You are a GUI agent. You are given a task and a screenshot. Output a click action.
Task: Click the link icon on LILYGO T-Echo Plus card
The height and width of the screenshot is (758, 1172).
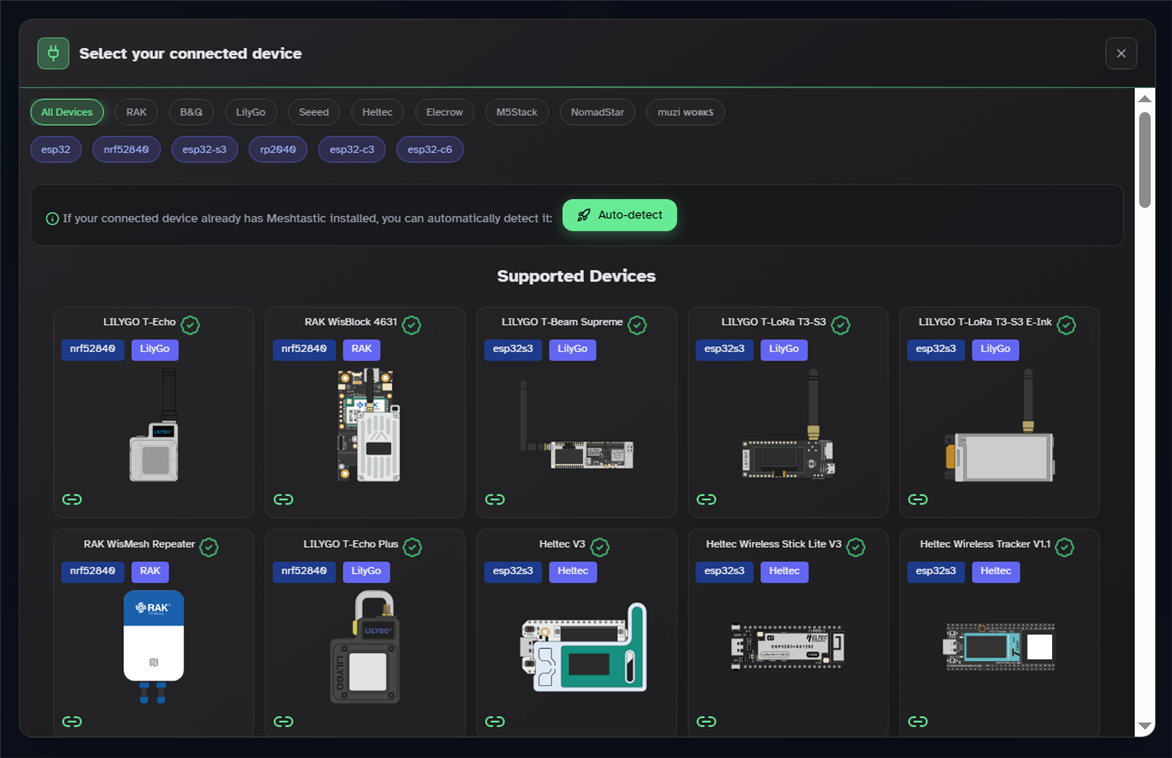point(283,721)
